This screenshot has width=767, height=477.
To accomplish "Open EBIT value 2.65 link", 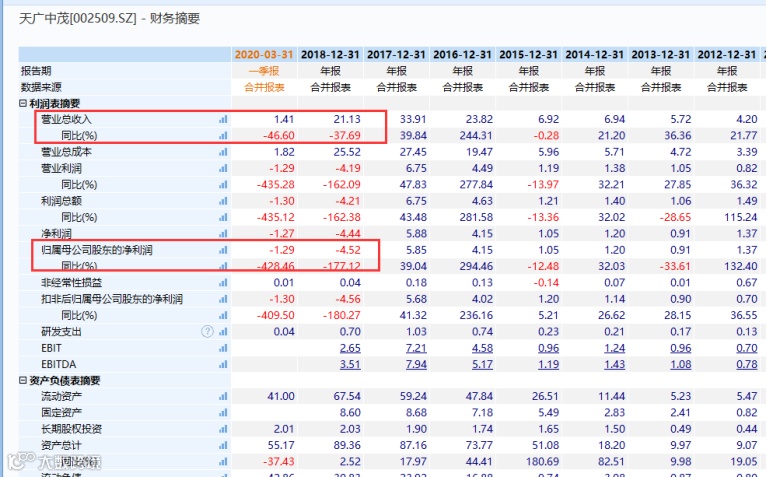I will click(x=350, y=348).
